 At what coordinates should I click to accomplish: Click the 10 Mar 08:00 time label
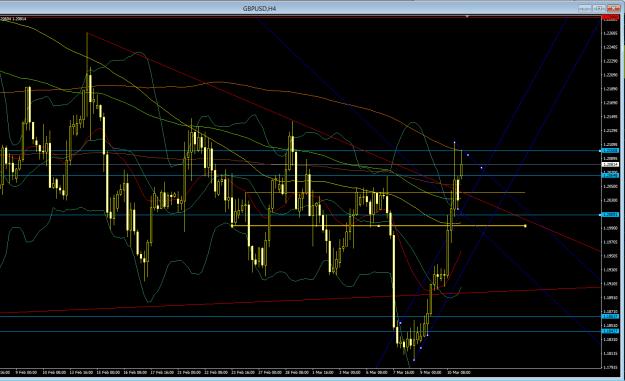point(459,373)
